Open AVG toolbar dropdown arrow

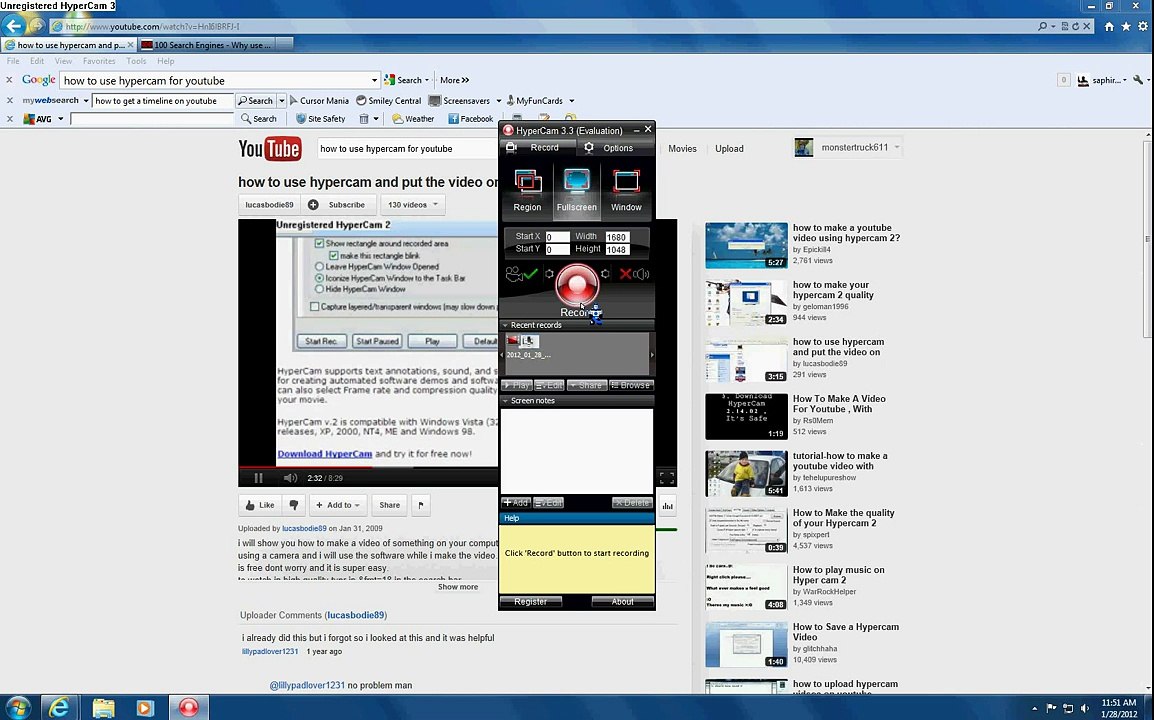pos(60,119)
